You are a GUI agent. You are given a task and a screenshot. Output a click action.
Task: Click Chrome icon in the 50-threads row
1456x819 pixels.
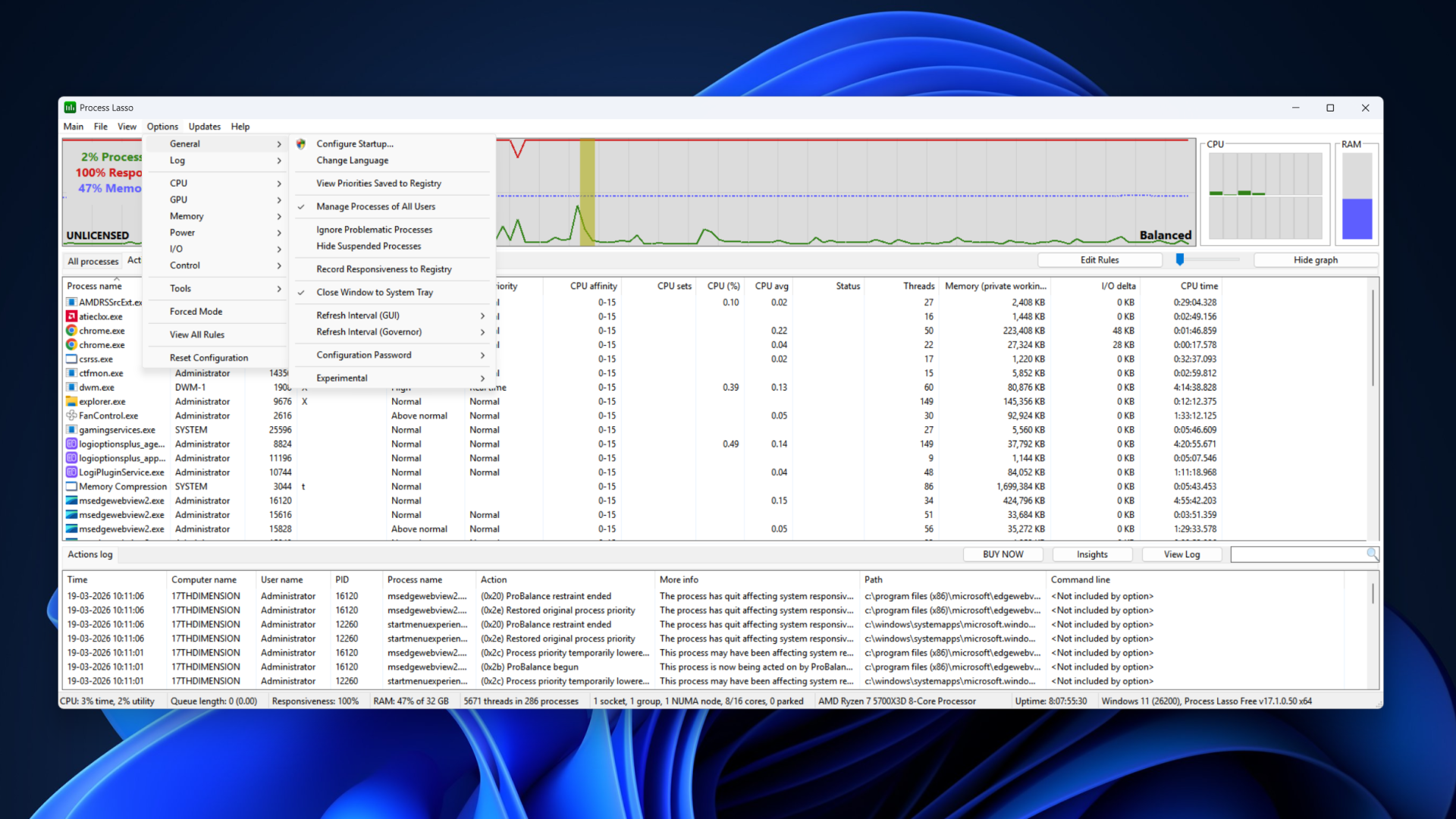pyautogui.click(x=72, y=331)
